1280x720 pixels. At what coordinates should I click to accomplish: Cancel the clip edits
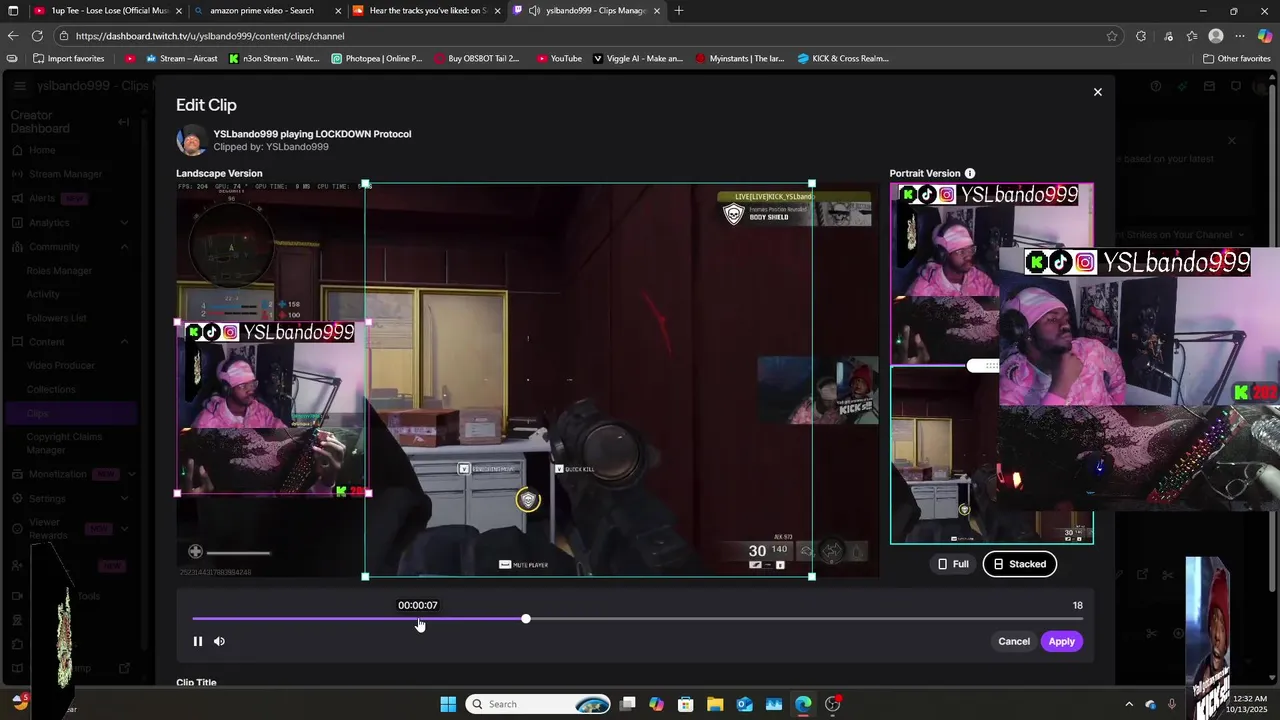1013,641
